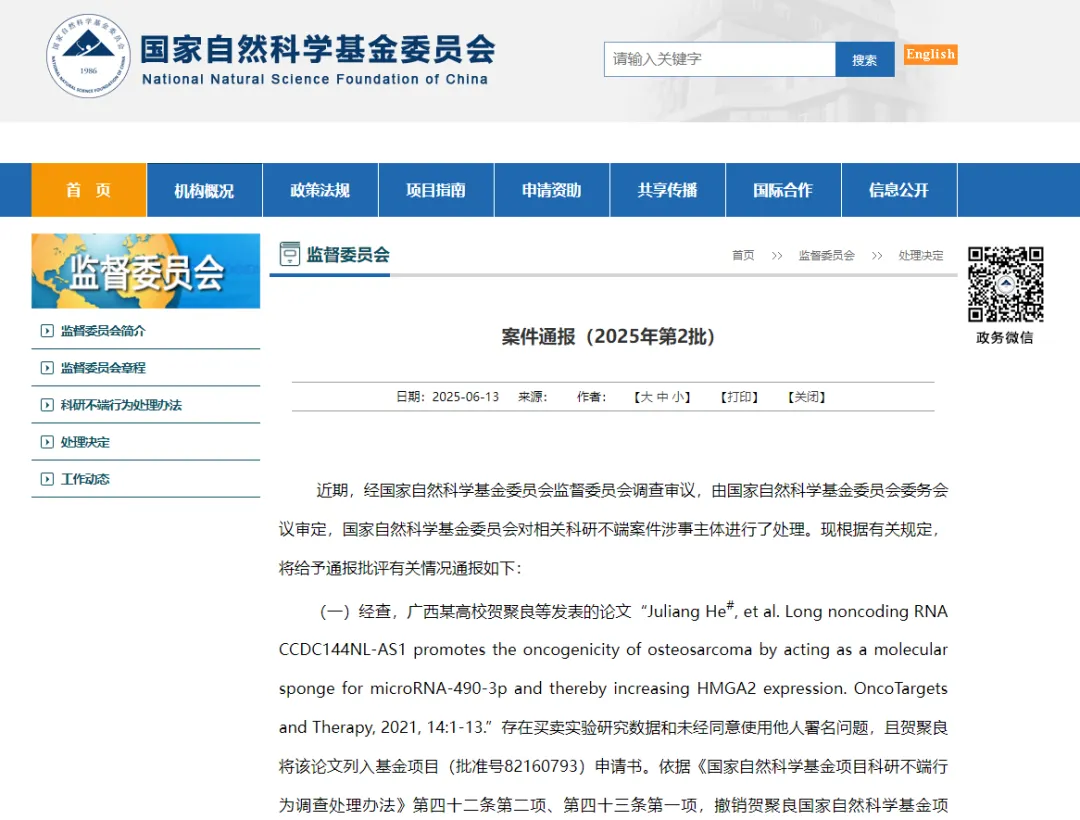
Task: Click the NSFC circular logo
Action: 88,56
